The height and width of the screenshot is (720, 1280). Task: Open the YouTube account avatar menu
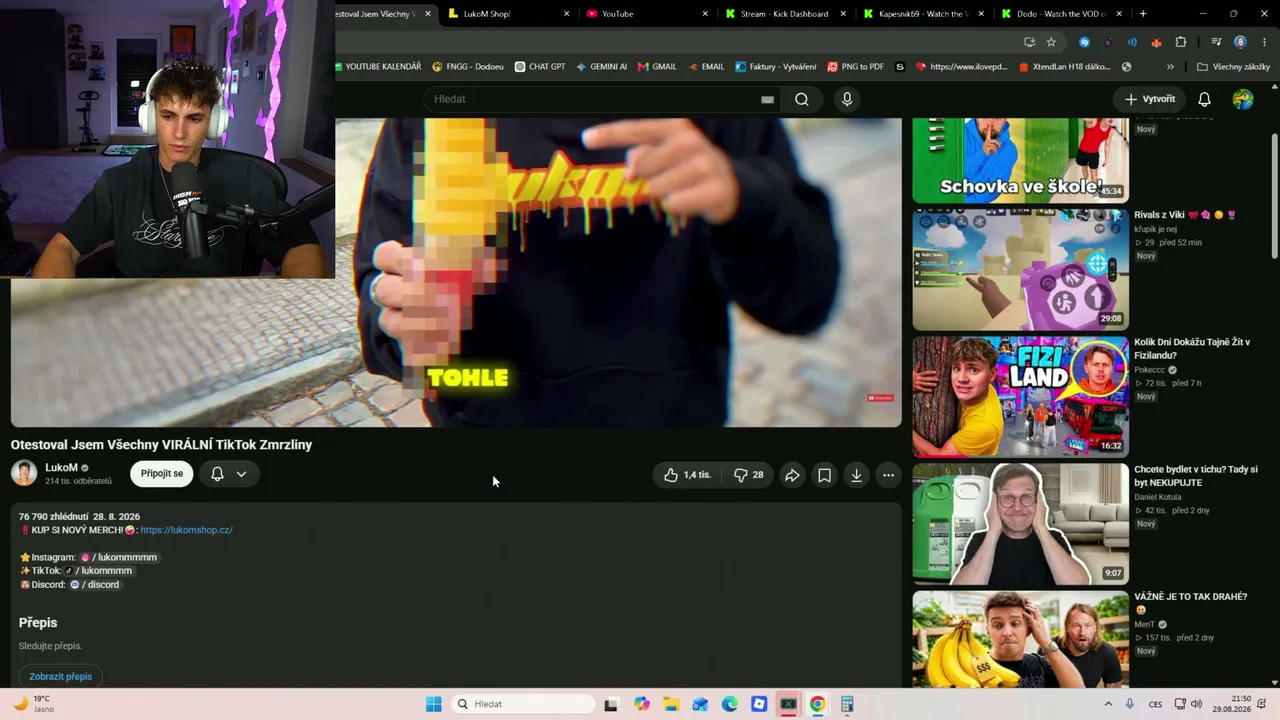tap(1243, 99)
